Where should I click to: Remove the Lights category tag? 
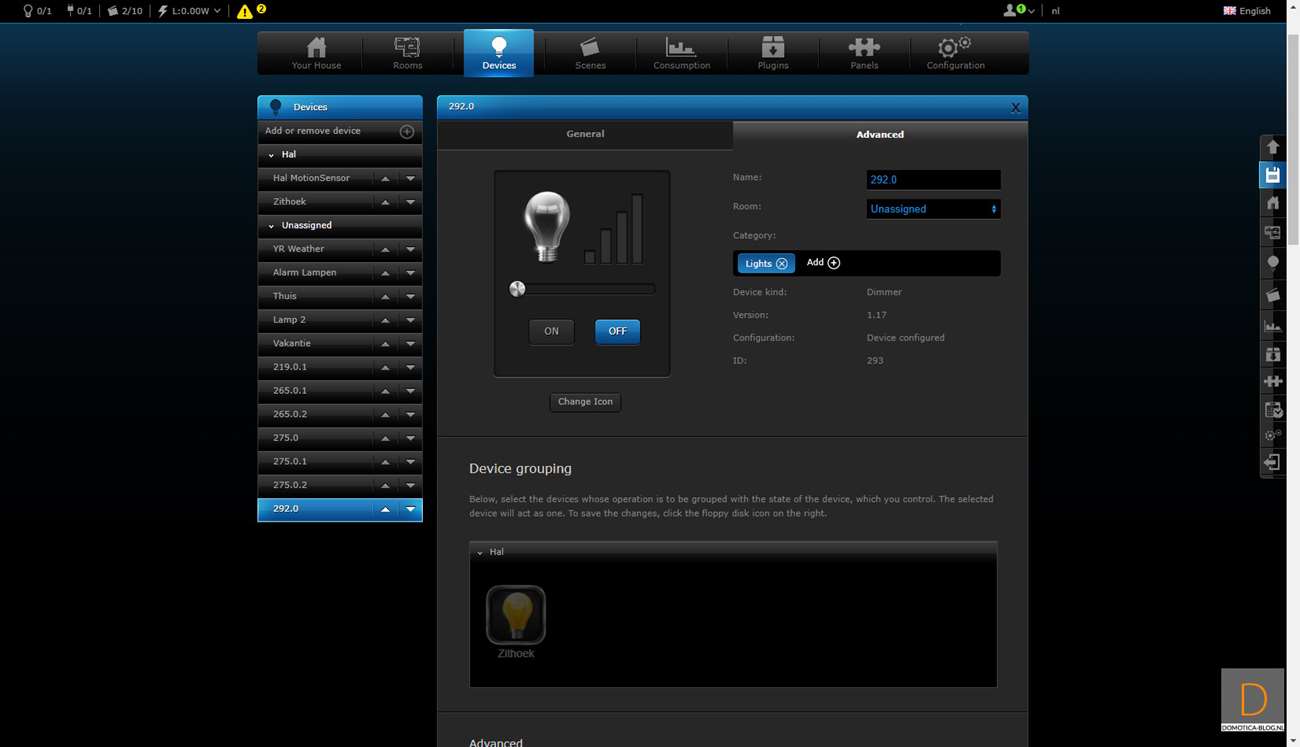pos(782,264)
